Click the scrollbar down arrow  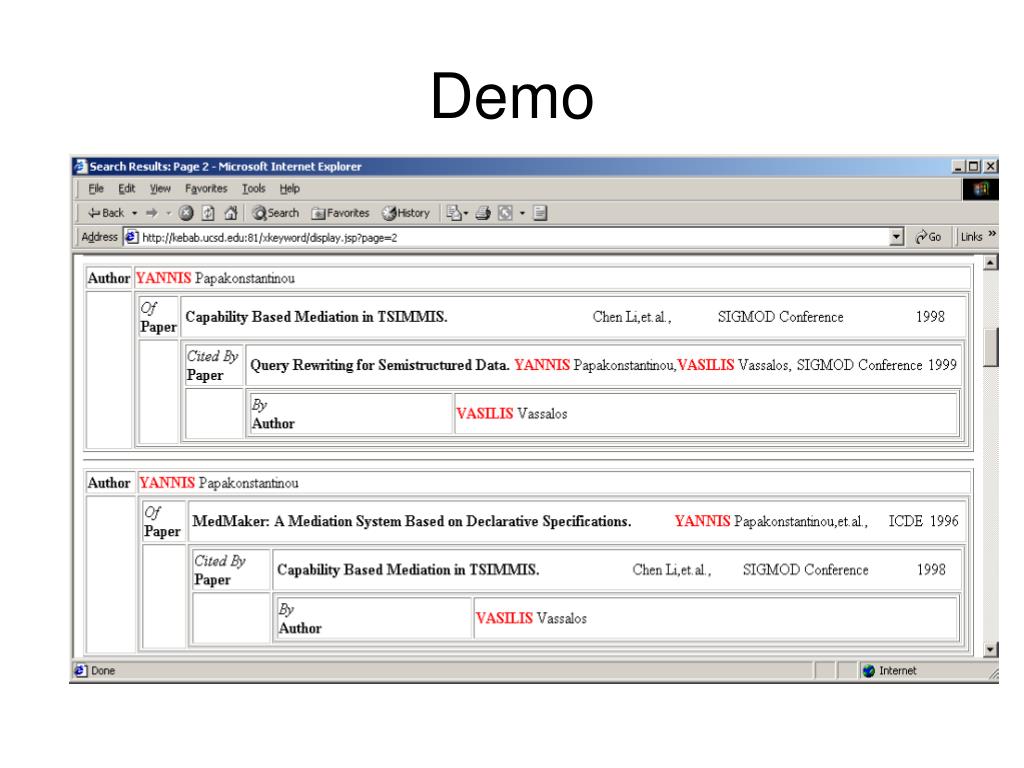tap(990, 649)
